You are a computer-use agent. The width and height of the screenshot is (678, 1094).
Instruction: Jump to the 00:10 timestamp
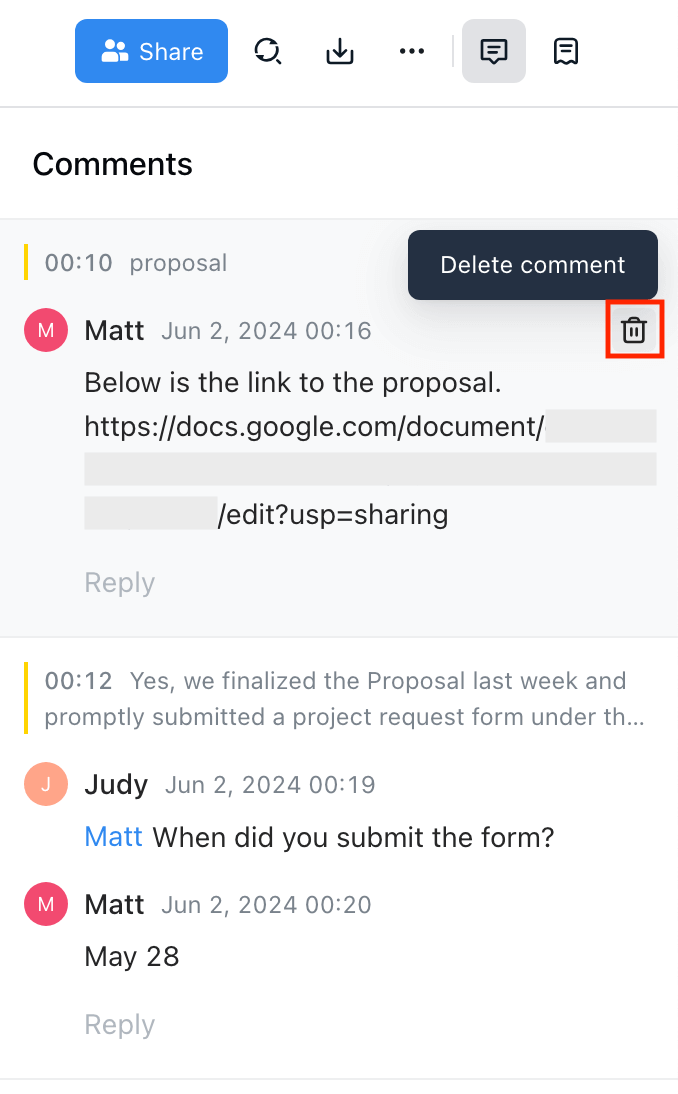[79, 263]
